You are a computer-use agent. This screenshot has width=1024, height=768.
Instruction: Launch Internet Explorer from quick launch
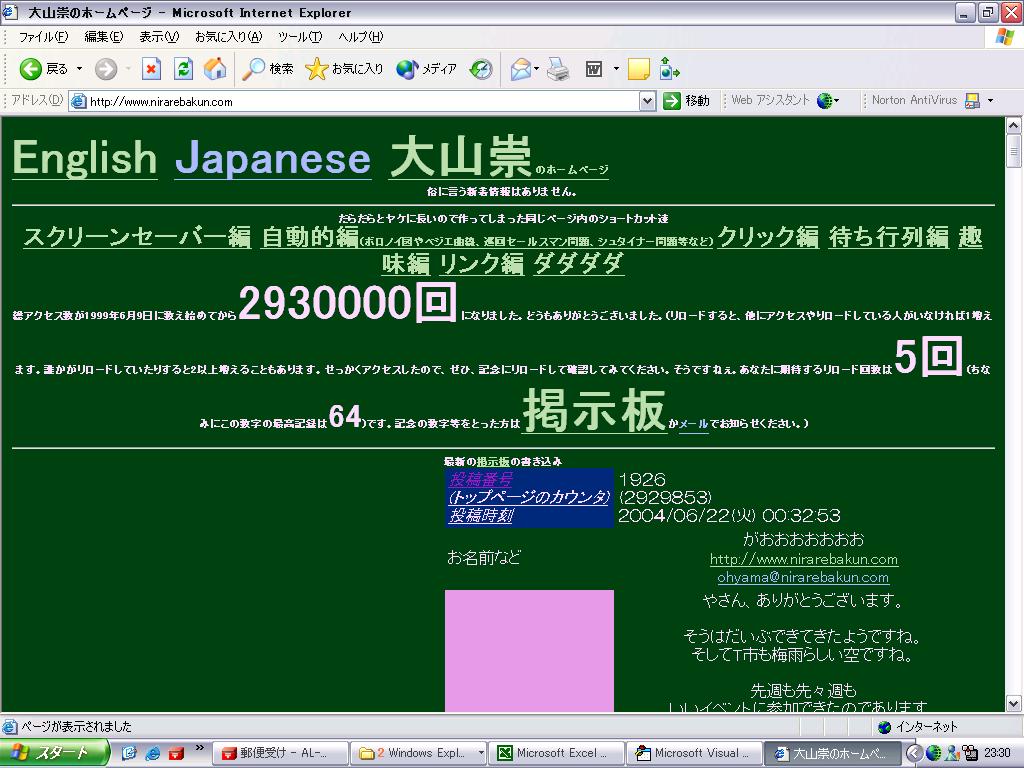pos(153,753)
